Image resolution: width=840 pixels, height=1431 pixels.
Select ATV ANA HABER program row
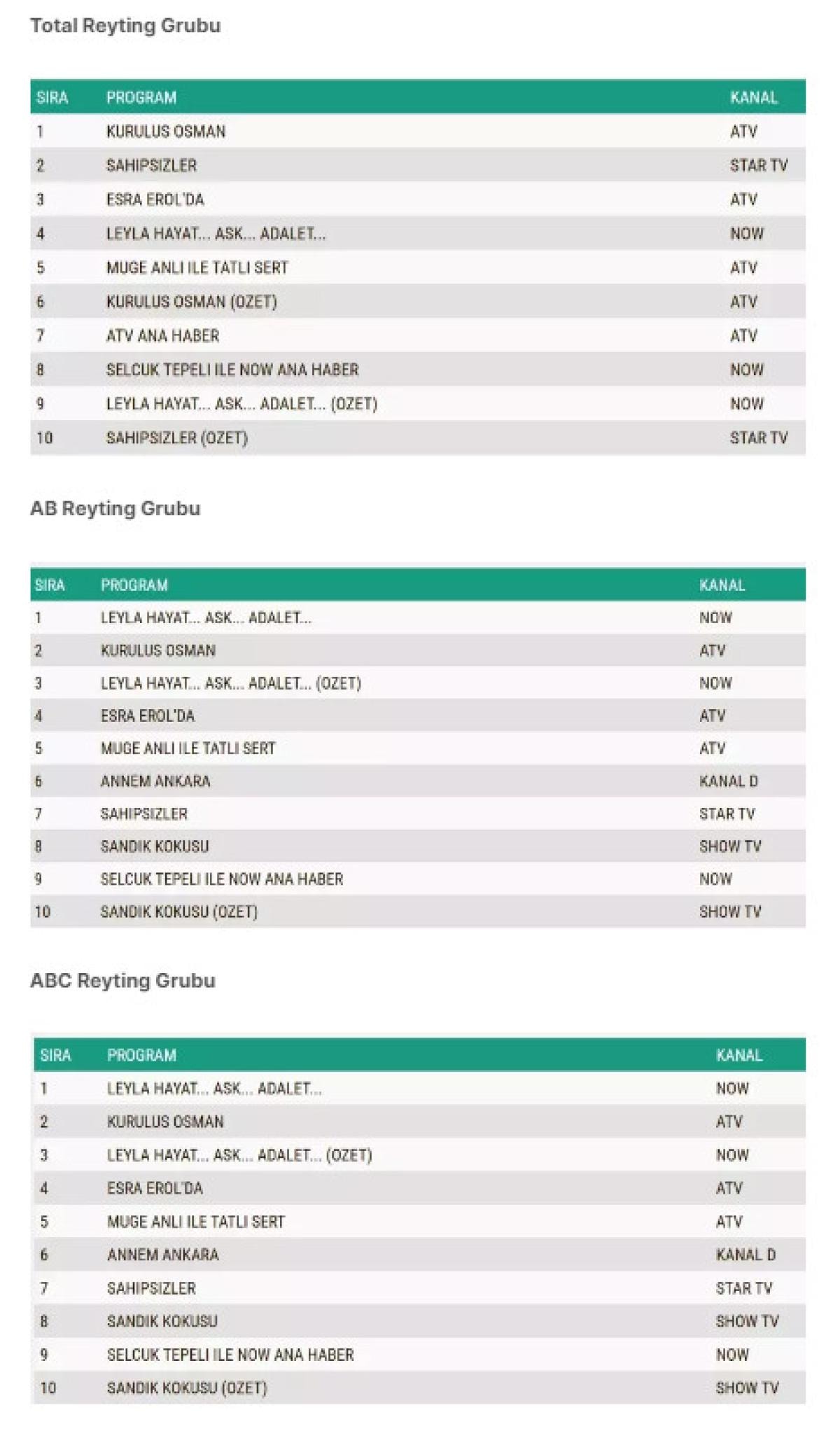[x=162, y=336]
